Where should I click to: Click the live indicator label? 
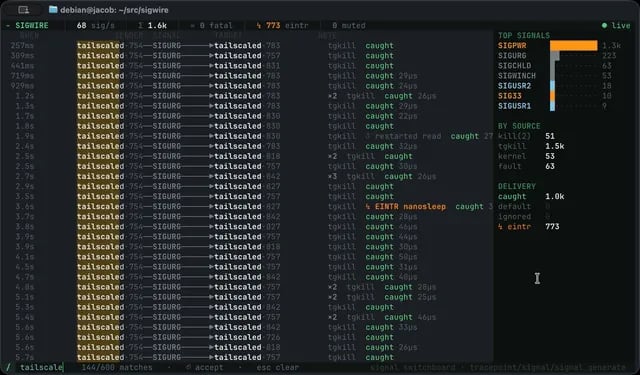(x=621, y=25)
